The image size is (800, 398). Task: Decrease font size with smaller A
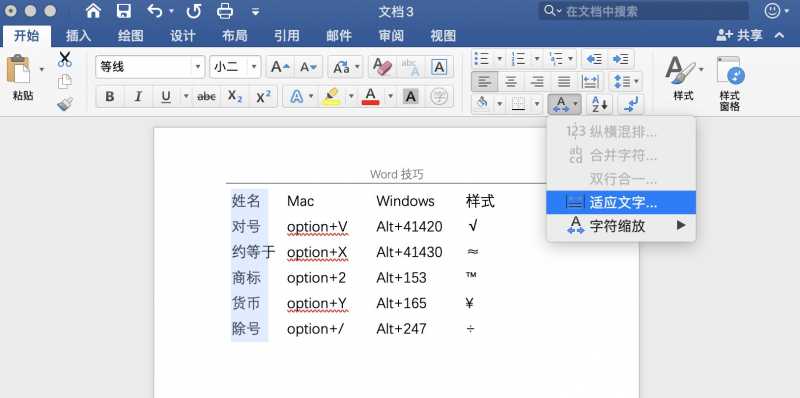[309, 67]
